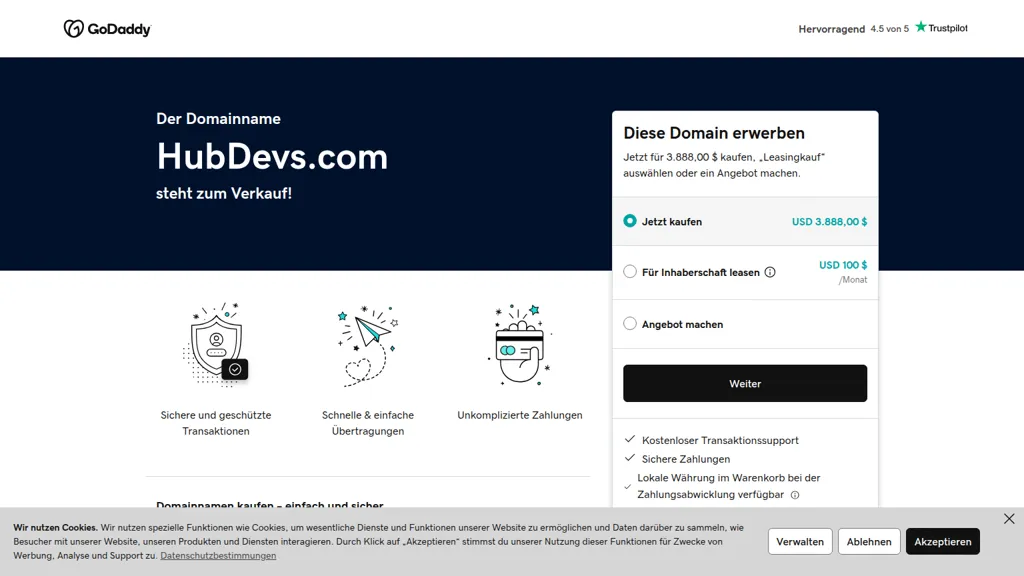The width and height of the screenshot is (1024, 576).
Task: Click the credit card payment illustration
Action: (520, 345)
